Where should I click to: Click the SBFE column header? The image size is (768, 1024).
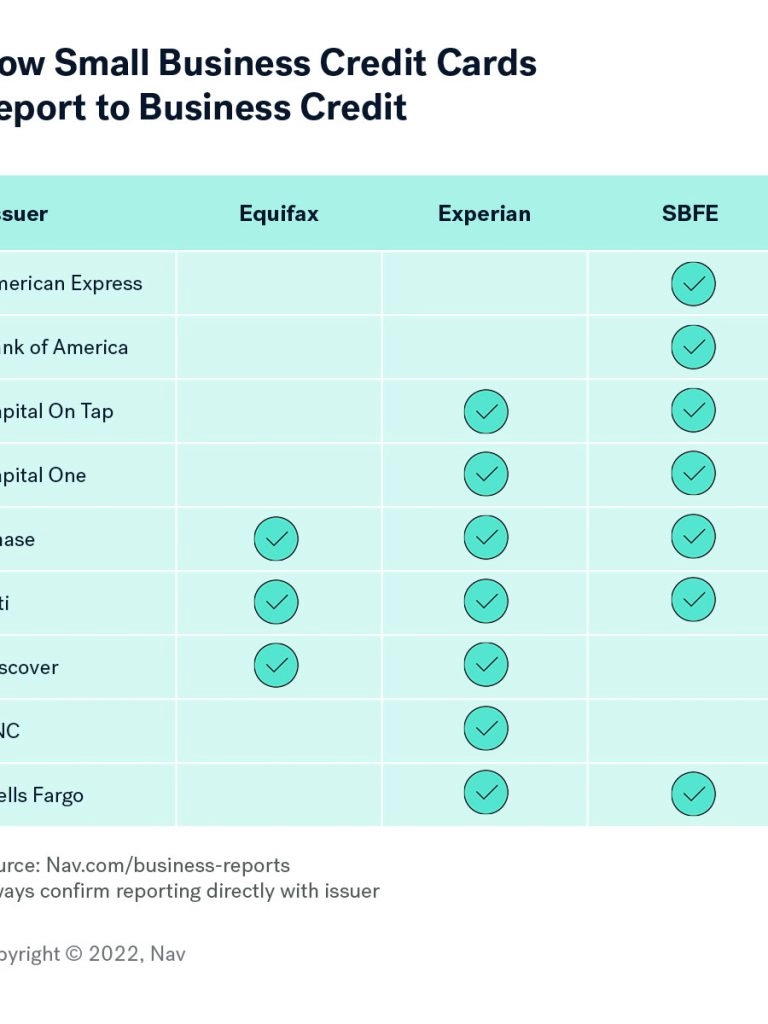690,214
